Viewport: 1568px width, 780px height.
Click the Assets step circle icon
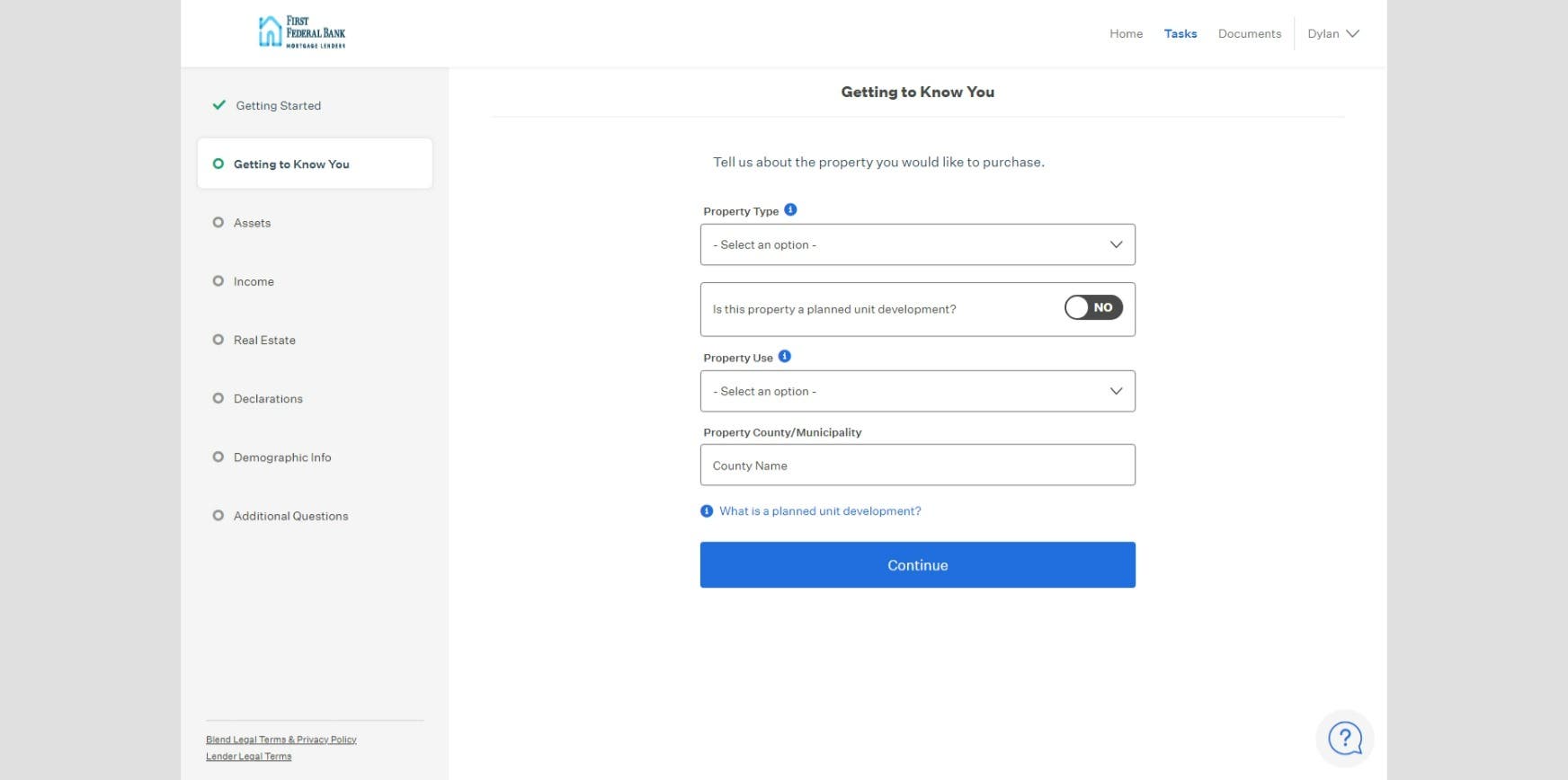tap(218, 223)
